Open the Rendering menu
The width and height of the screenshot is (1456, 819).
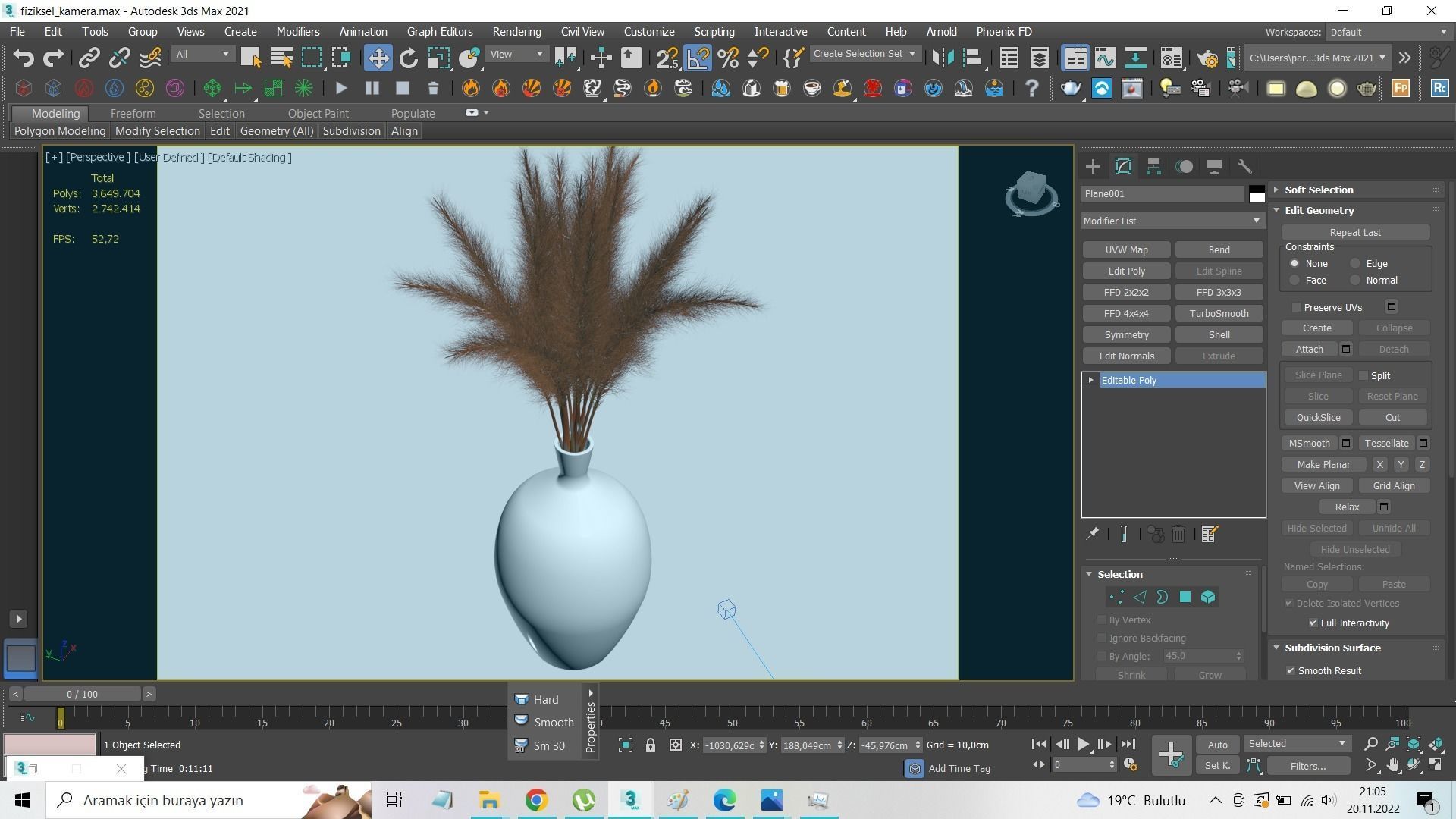click(x=516, y=32)
